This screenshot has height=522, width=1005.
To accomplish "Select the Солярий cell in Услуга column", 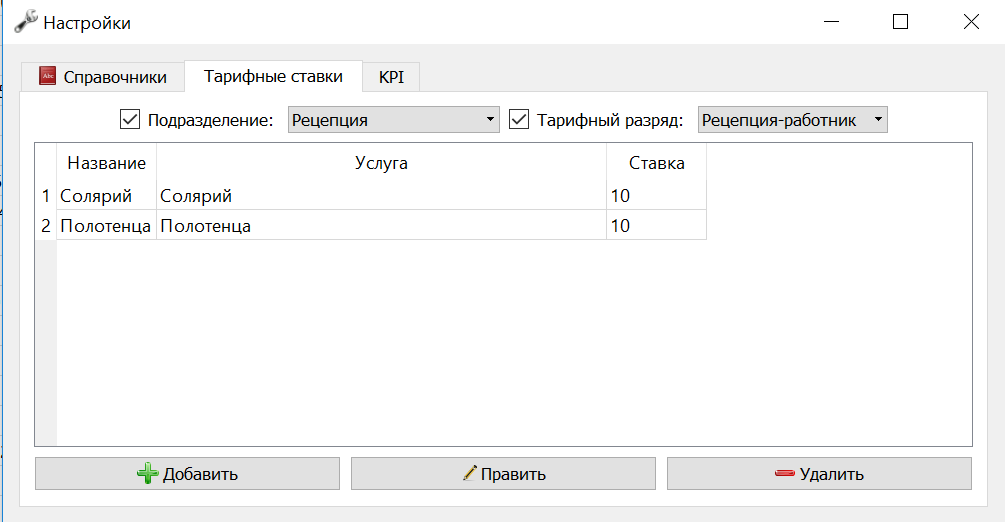I will [x=381, y=196].
